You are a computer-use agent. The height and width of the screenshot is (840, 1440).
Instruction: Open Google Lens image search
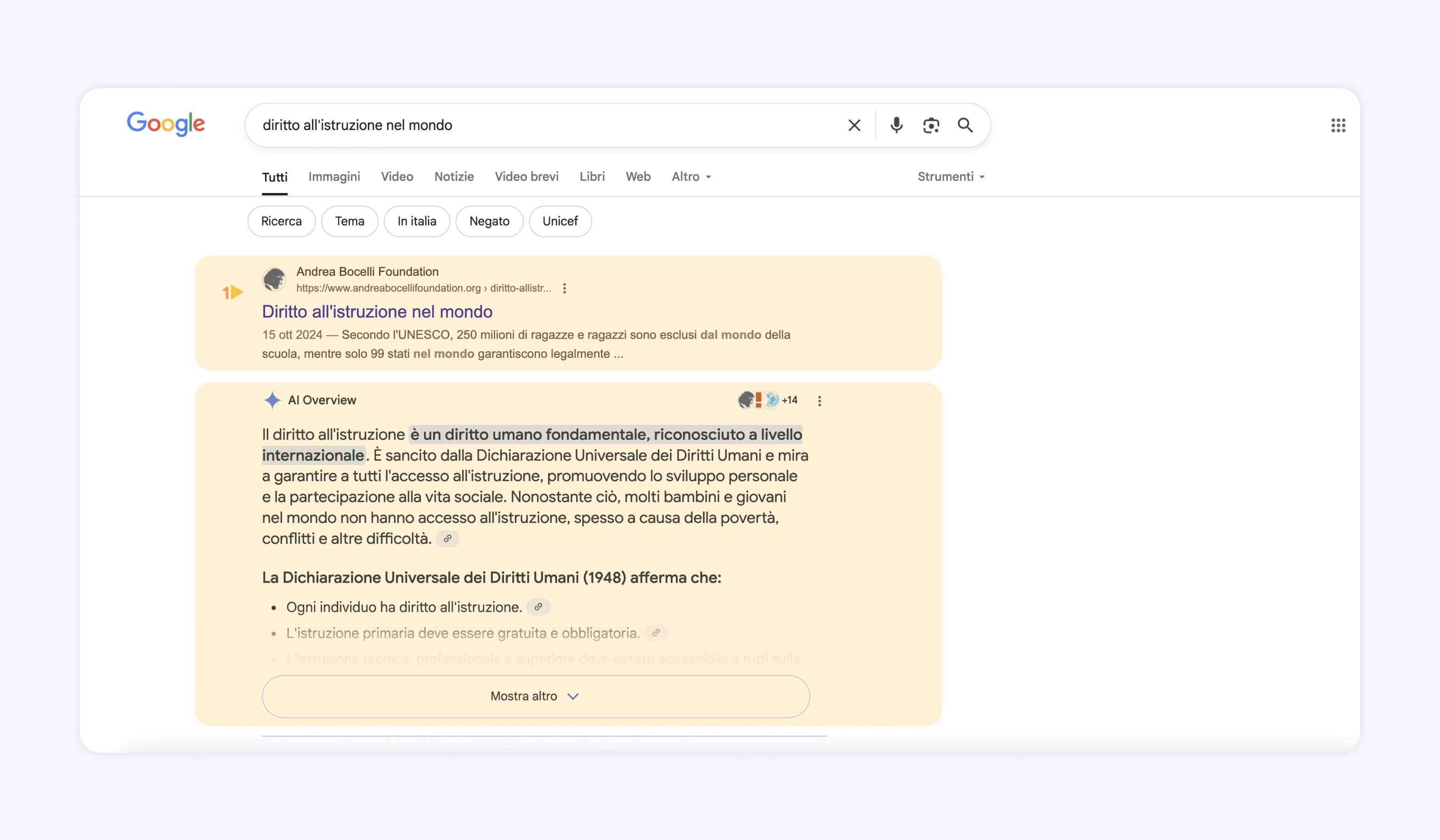[931, 125]
